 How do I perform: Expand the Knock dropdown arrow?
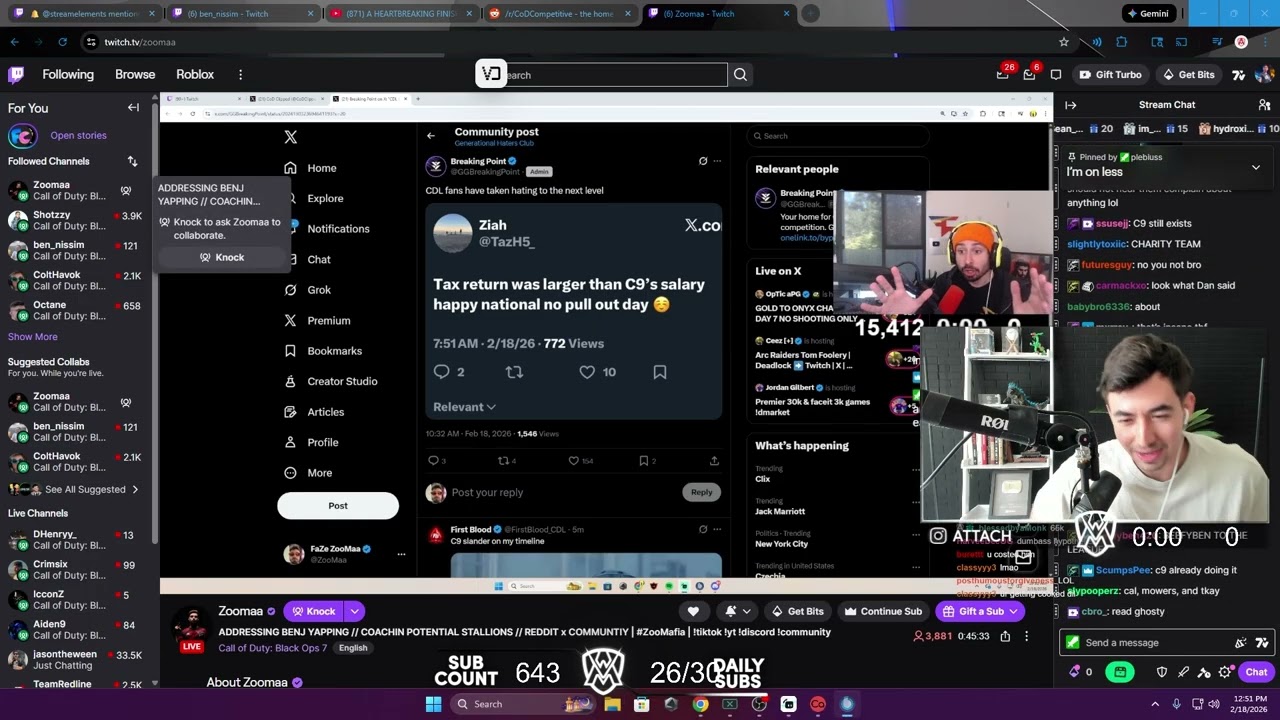coord(354,611)
